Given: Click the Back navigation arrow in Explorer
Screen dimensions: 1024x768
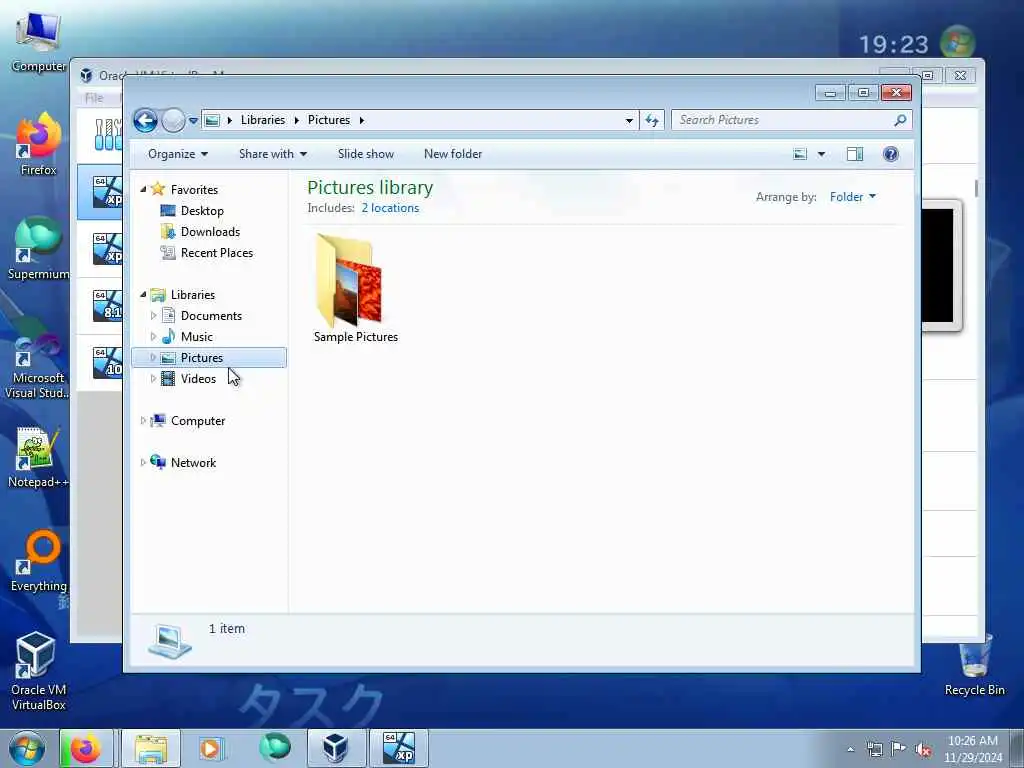Looking at the screenshot, I should pyautogui.click(x=145, y=120).
